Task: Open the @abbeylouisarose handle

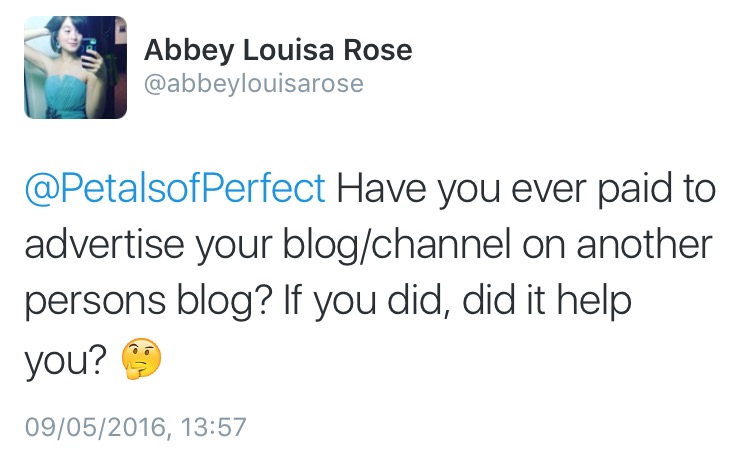Action: pos(254,83)
